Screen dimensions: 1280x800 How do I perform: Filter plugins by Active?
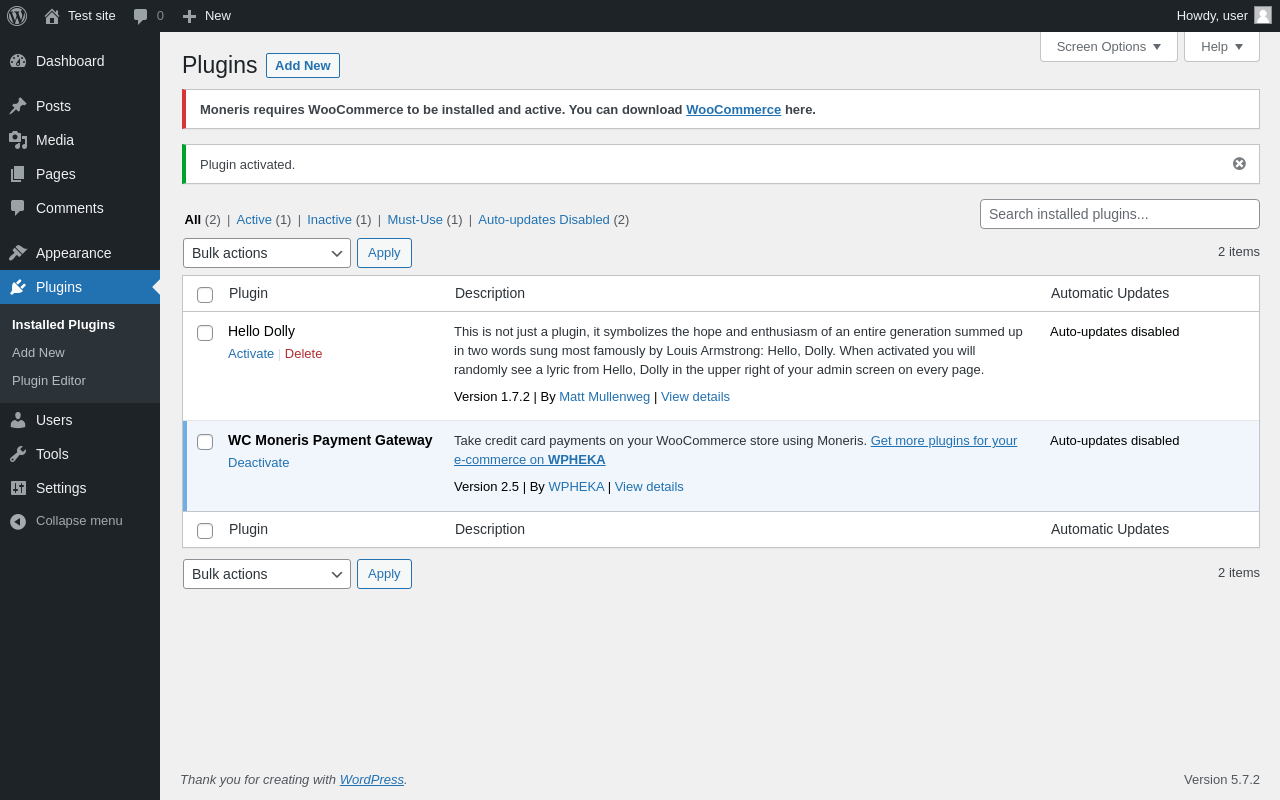click(254, 220)
